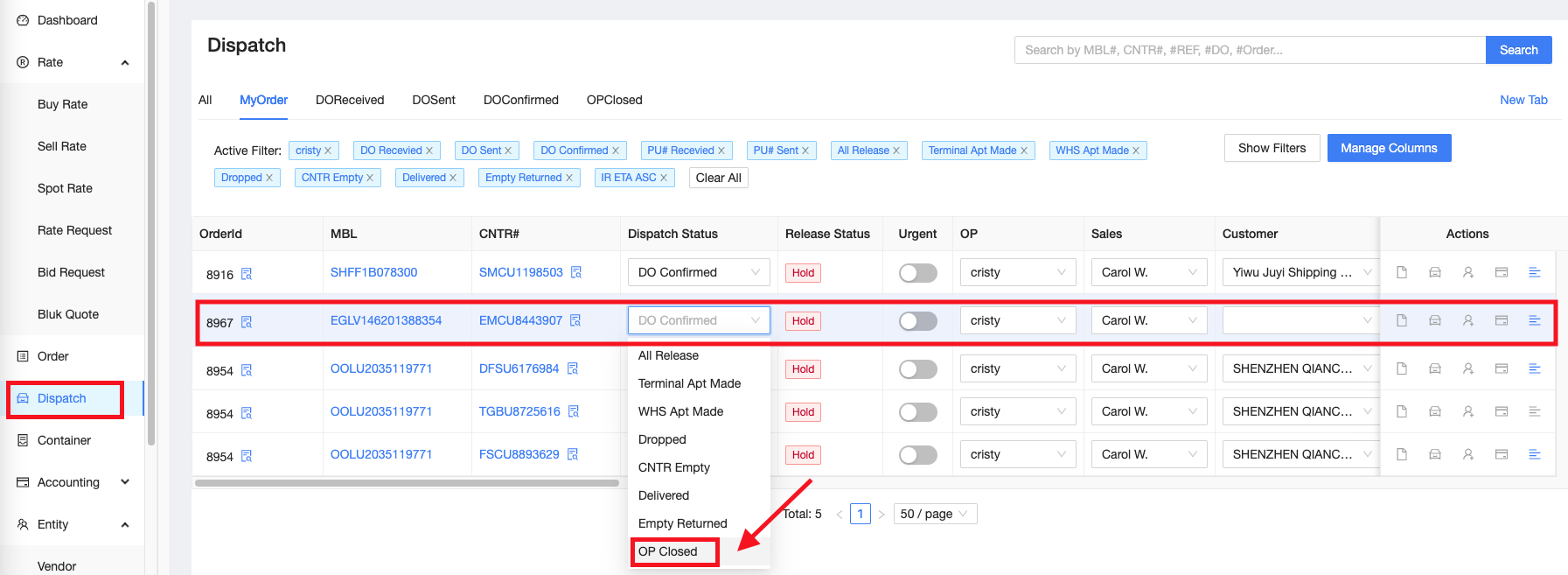Open Dispatch Status dropdown for order 8916
The image size is (1568, 575).
[x=698, y=272]
